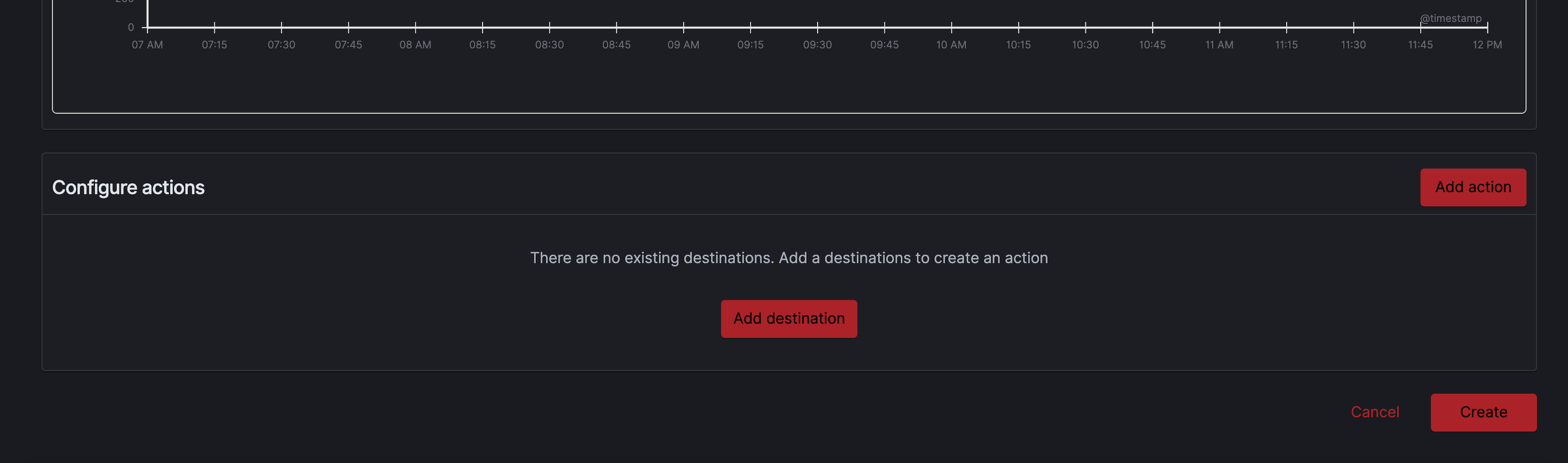1568x463 pixels.
Task: Click the Add action button
Action: (x=1473, y=187)
